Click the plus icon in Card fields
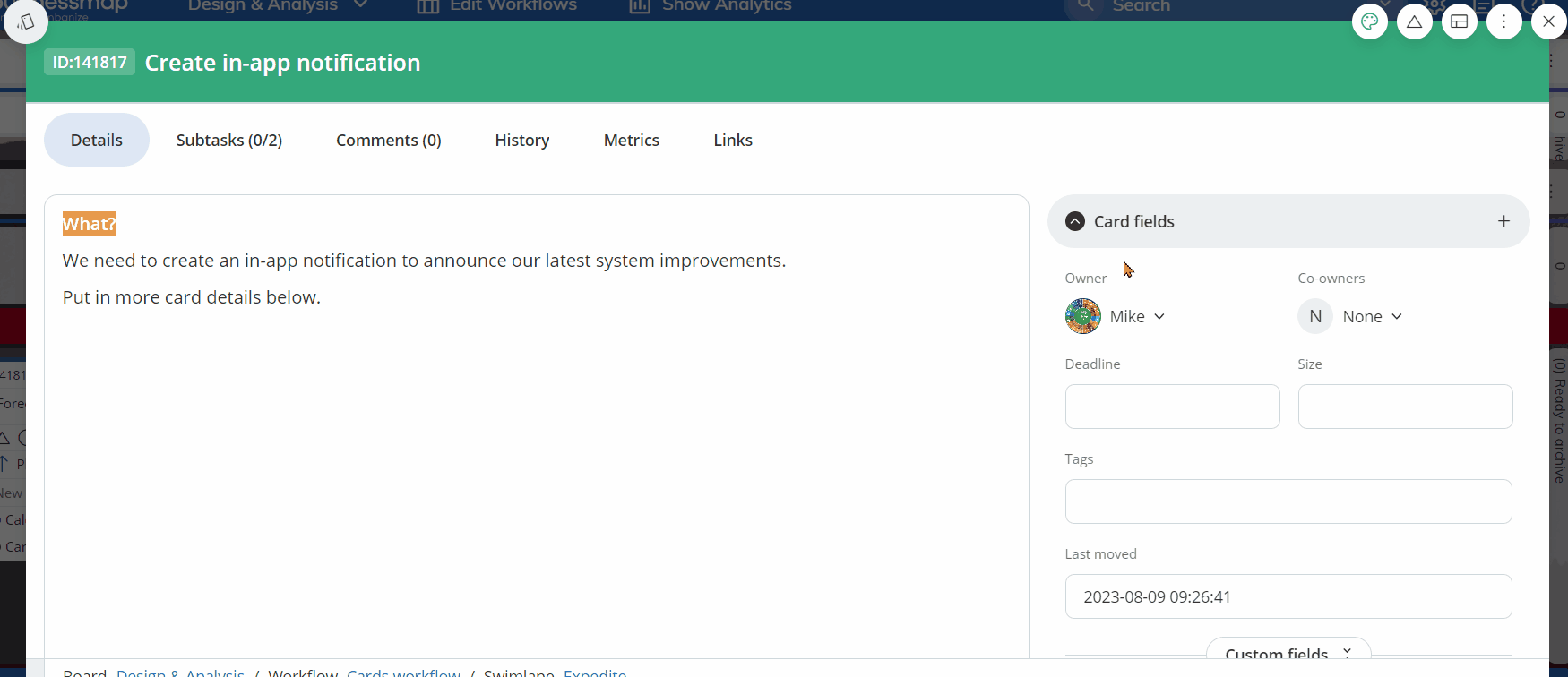1568x677 pixels. 1503,221
